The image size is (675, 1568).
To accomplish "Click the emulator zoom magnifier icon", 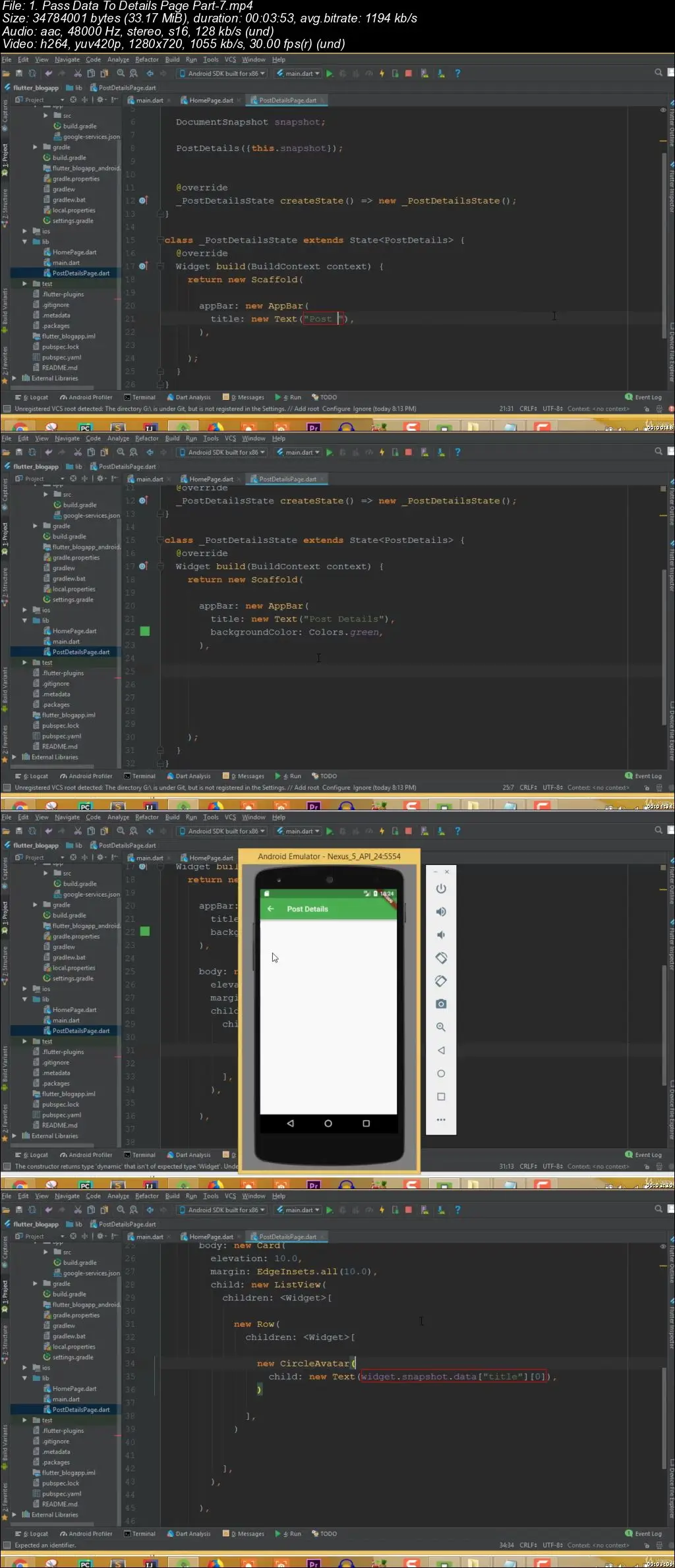I will tap(441, 1027).
